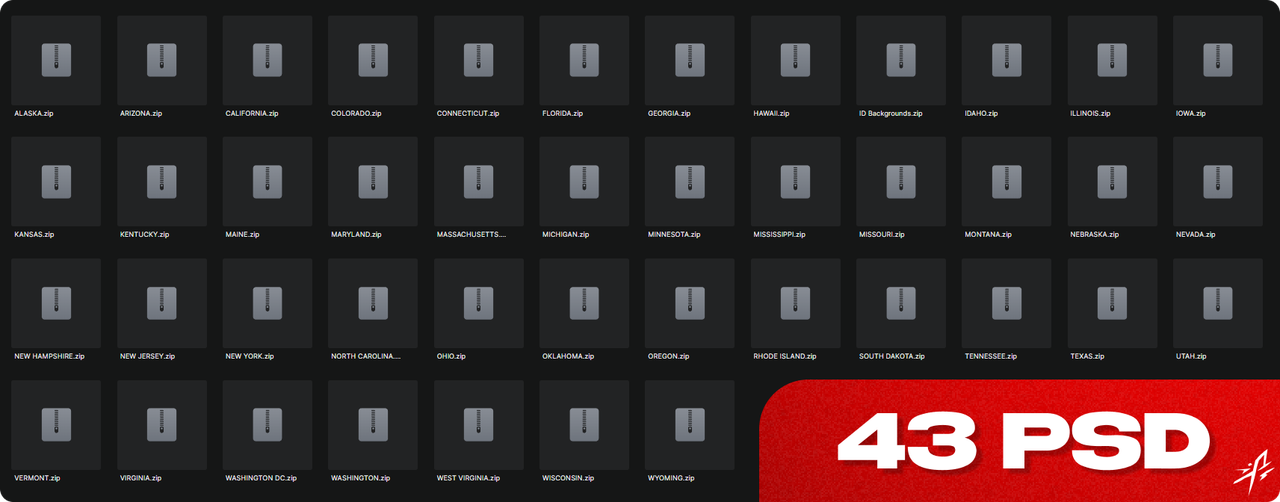Click the WISCONSIN.zip file name
The image size is (1280, 502).
coord(570,478)
